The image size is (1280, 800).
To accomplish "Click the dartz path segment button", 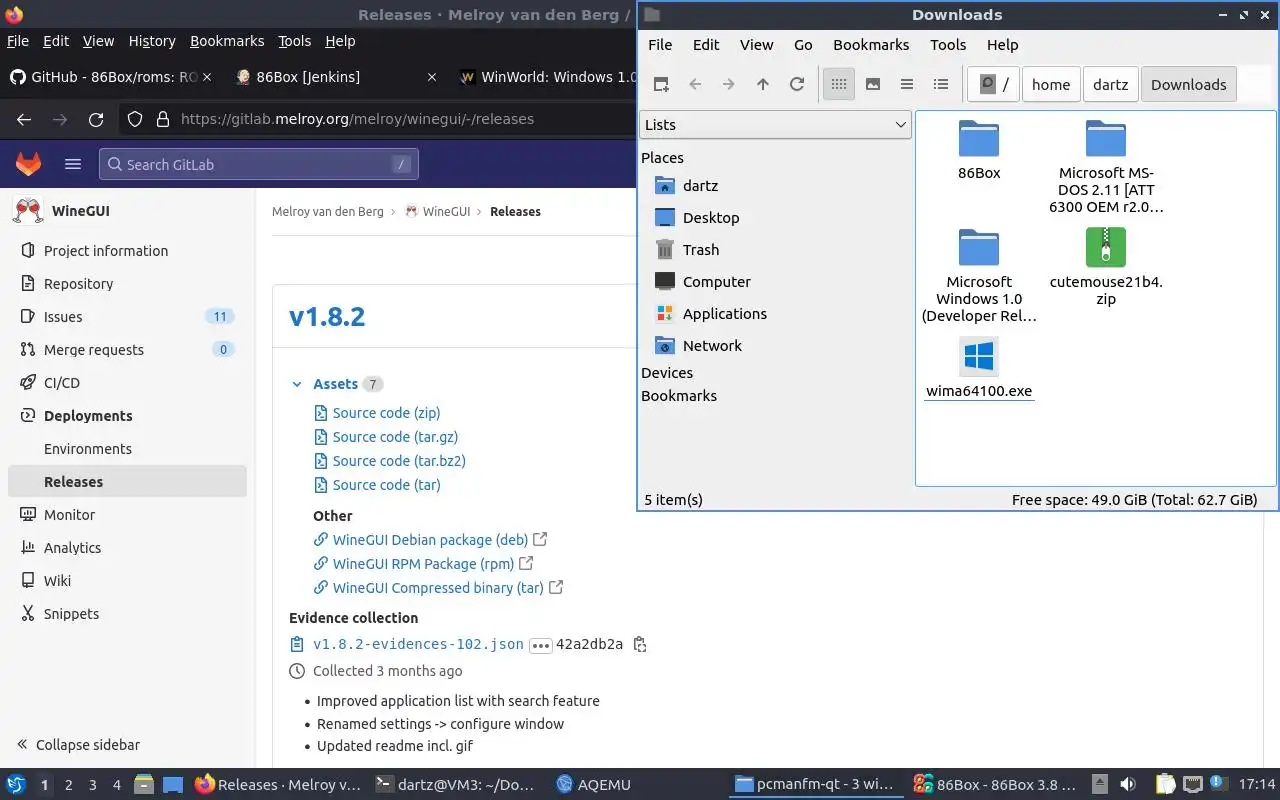I will 1110,85.
